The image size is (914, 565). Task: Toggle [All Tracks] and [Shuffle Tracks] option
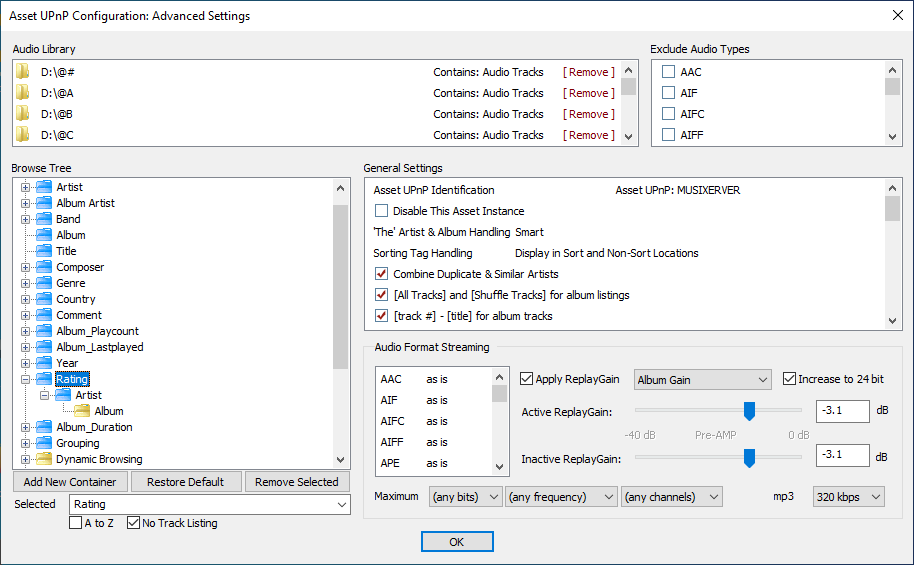point(381,294)
